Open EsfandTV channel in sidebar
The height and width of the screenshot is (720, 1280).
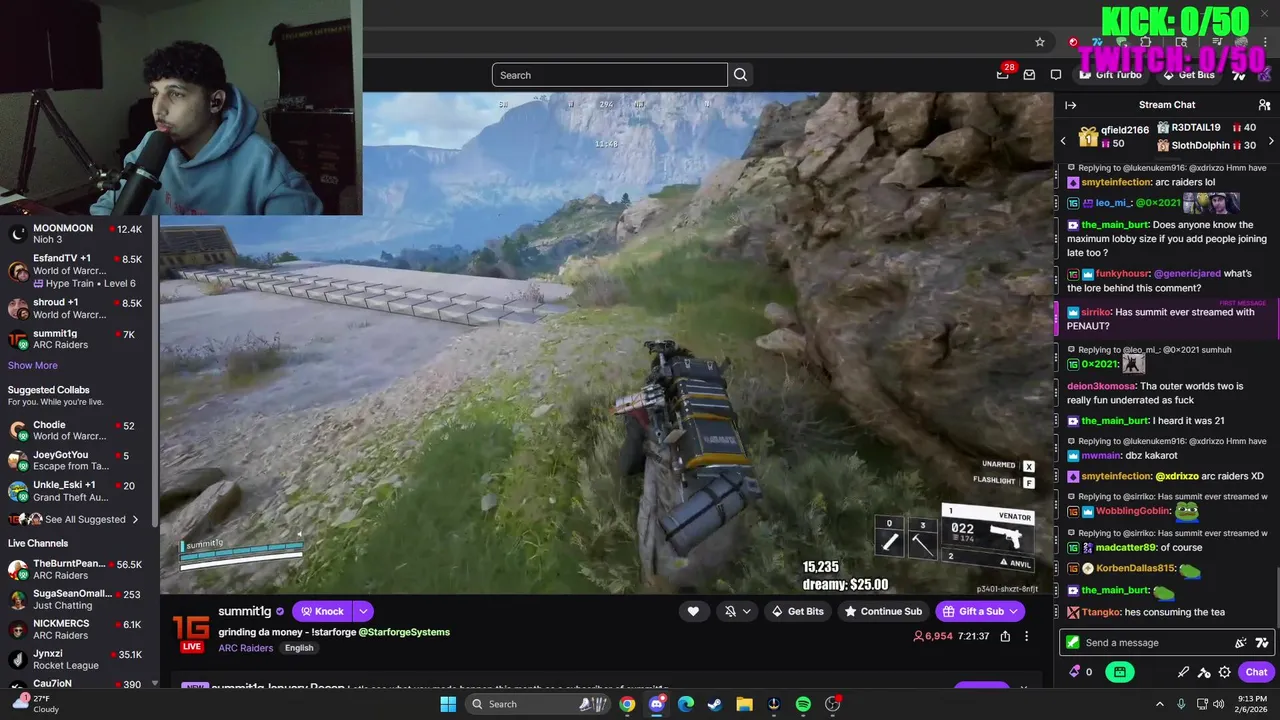tap(77, 270)
